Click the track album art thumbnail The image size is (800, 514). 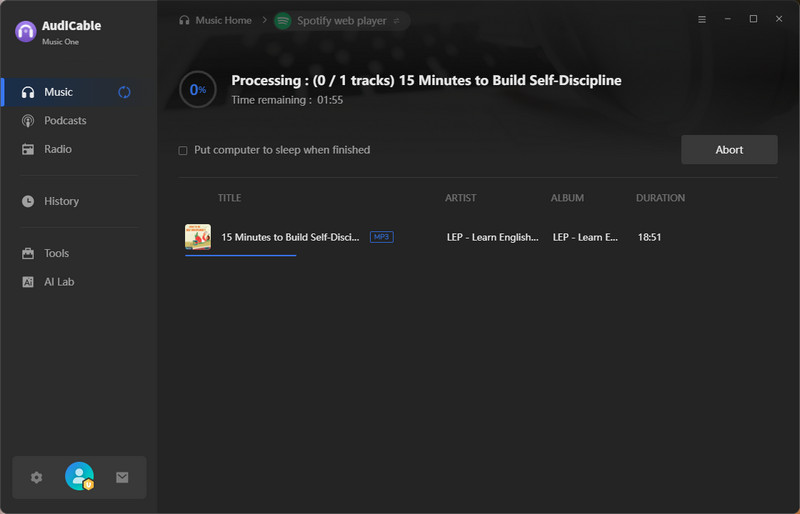[x=198, y=237]
